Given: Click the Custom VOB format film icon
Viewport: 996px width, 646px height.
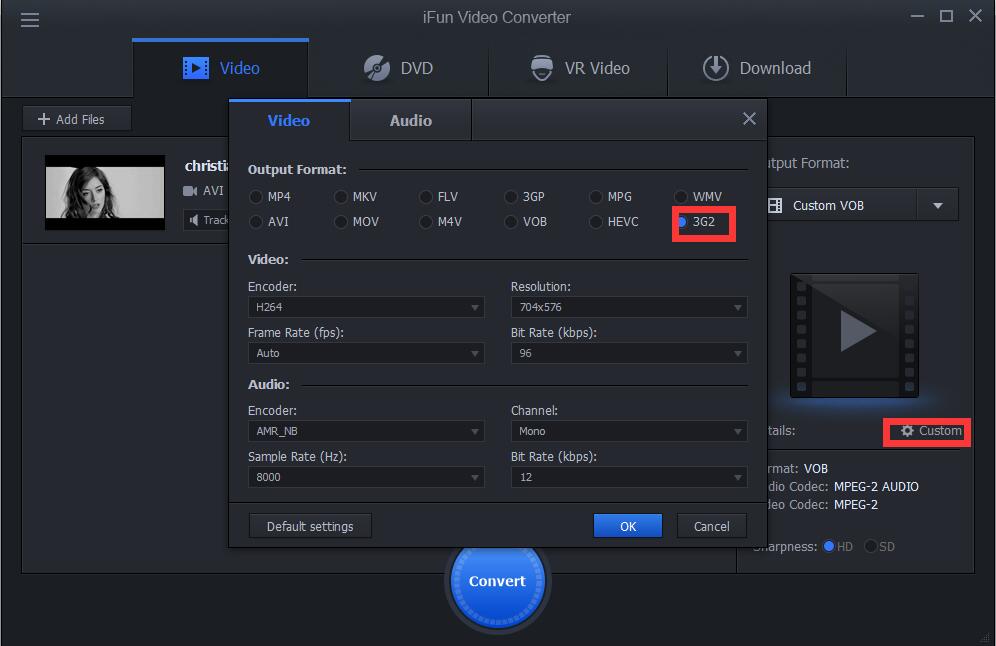Looking at the screenshot, I should click(775, 205).
